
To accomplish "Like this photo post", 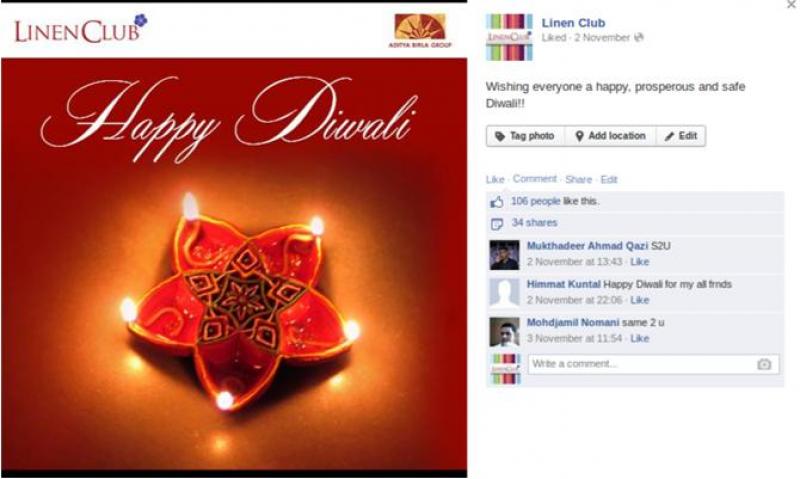I will tap(494, 180).
